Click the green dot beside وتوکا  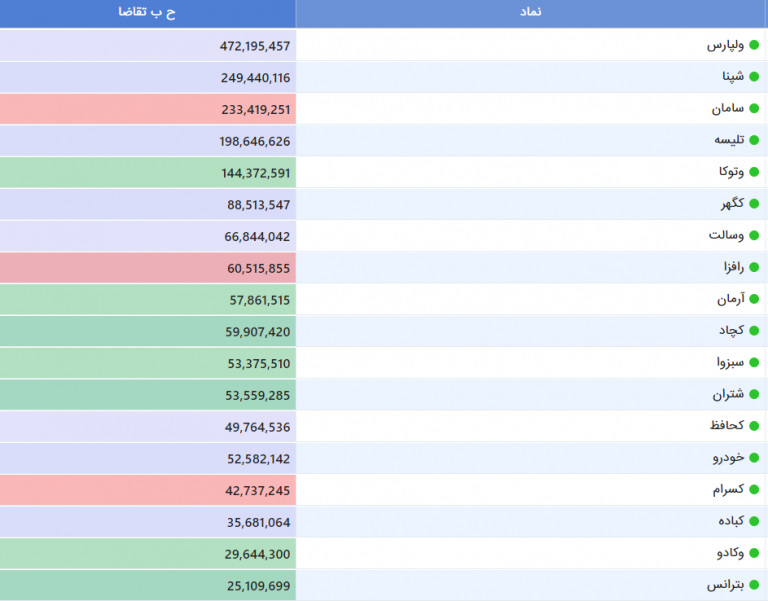[755, 173]
